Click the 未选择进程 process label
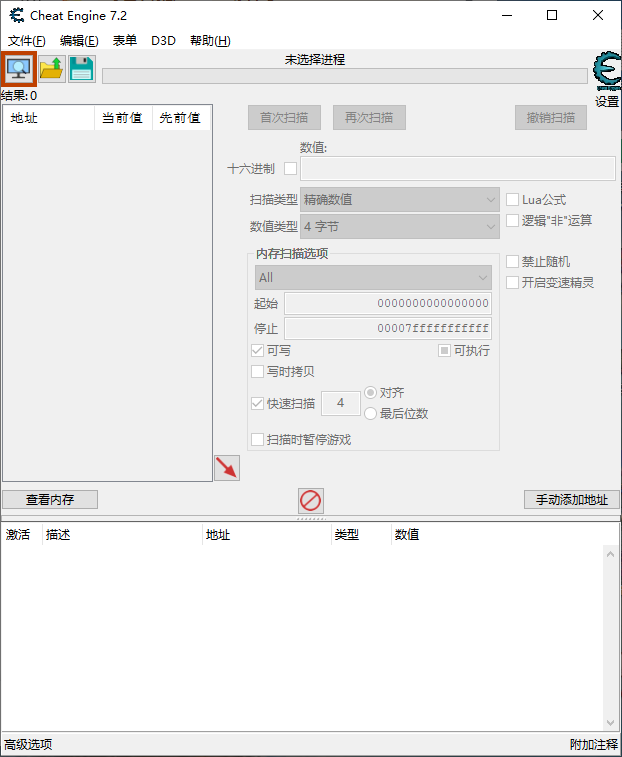The height and width of the screenshot is (757, 622). pyautogui.click(x=315, y=60)
